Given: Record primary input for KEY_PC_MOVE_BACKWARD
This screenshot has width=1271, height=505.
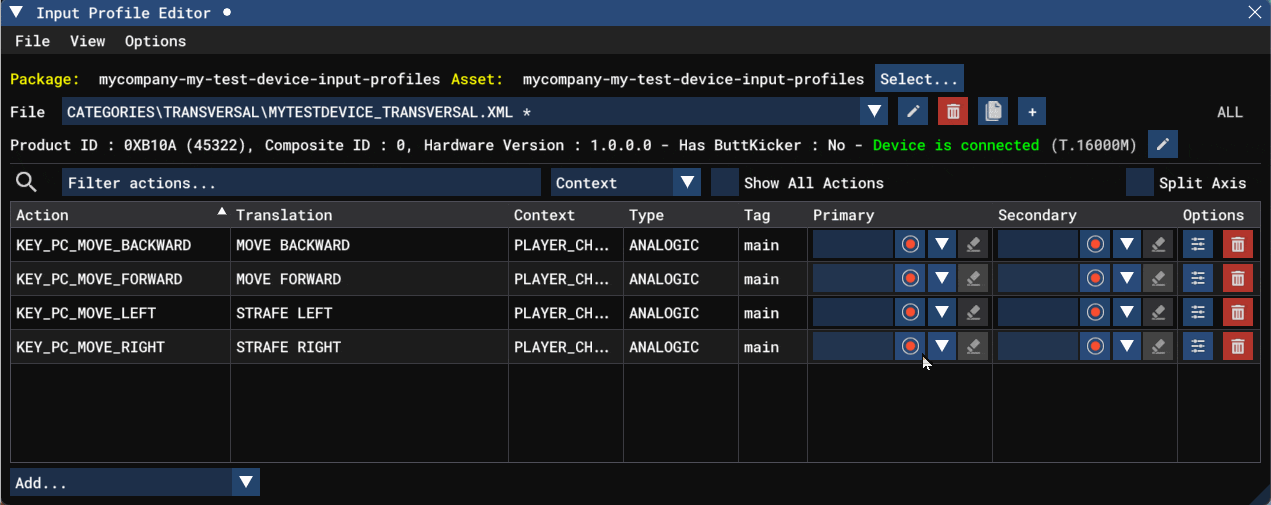Looking at the screenshot, I should pos(910,245).
